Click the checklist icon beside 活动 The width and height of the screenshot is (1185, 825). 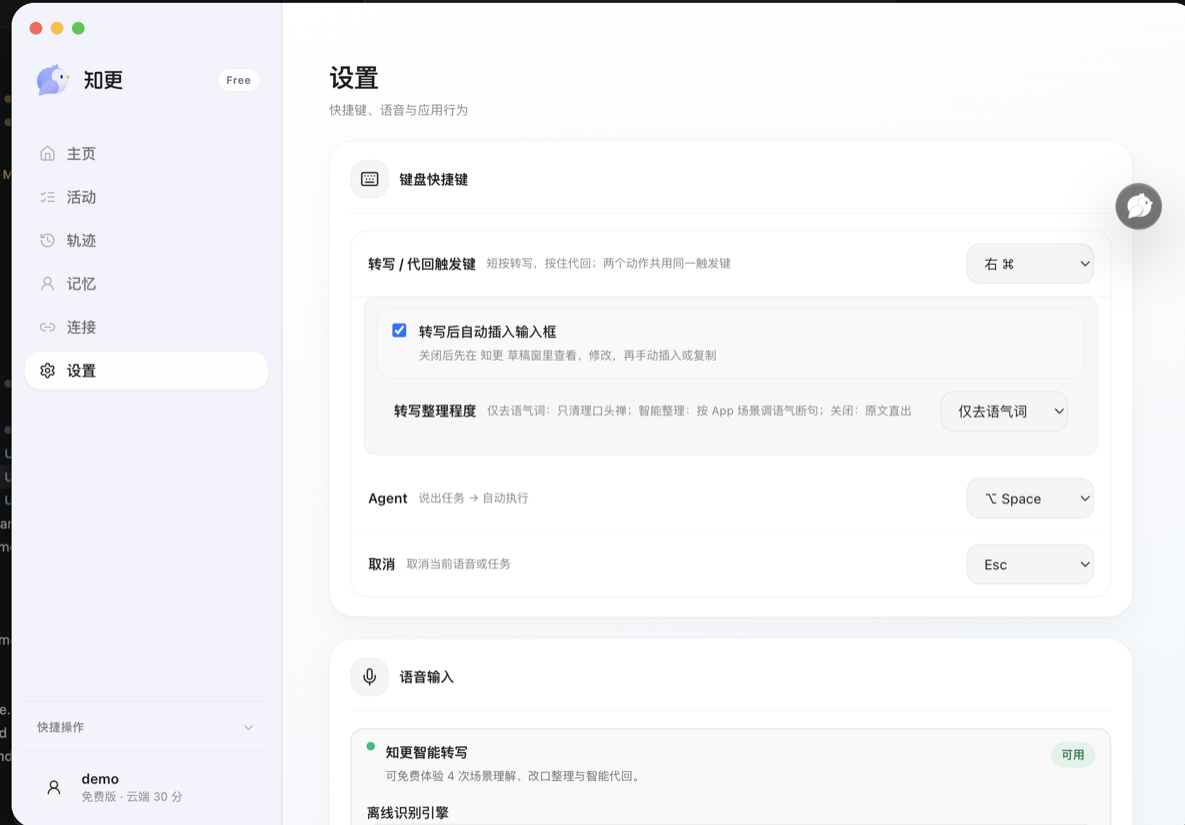48,197
